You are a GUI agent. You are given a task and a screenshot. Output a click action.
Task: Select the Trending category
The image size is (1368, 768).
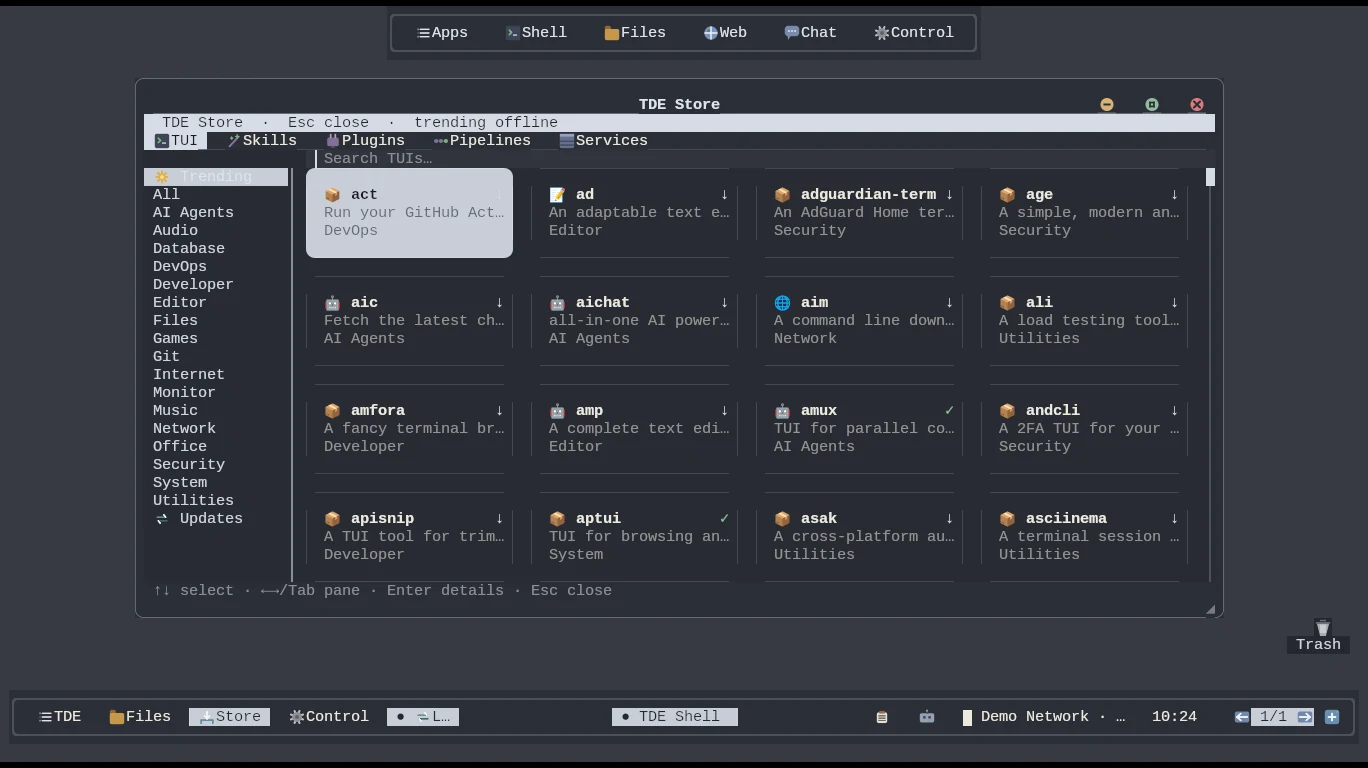tap(216, 177)
